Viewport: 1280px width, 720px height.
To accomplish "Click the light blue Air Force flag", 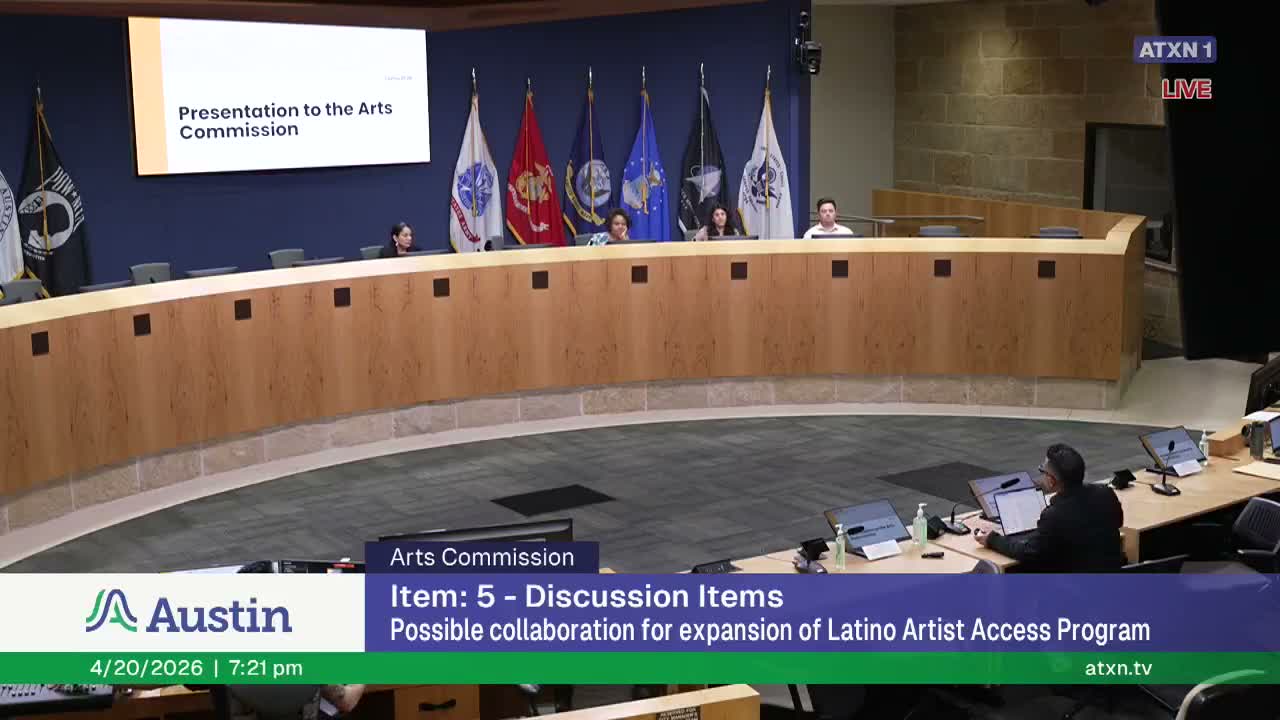I will pos(645,168).
